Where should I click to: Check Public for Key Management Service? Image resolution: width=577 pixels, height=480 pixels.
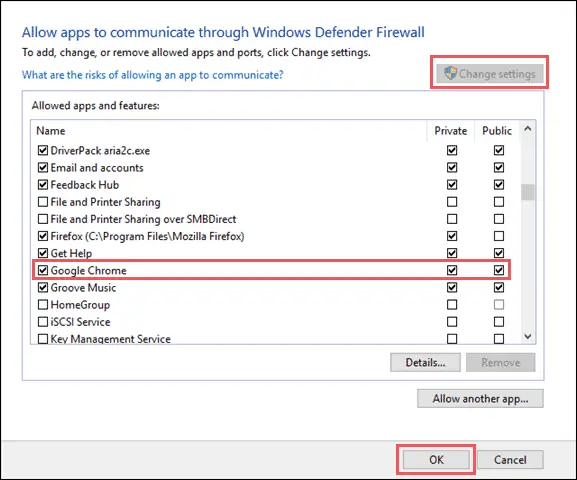pos(499,339)
